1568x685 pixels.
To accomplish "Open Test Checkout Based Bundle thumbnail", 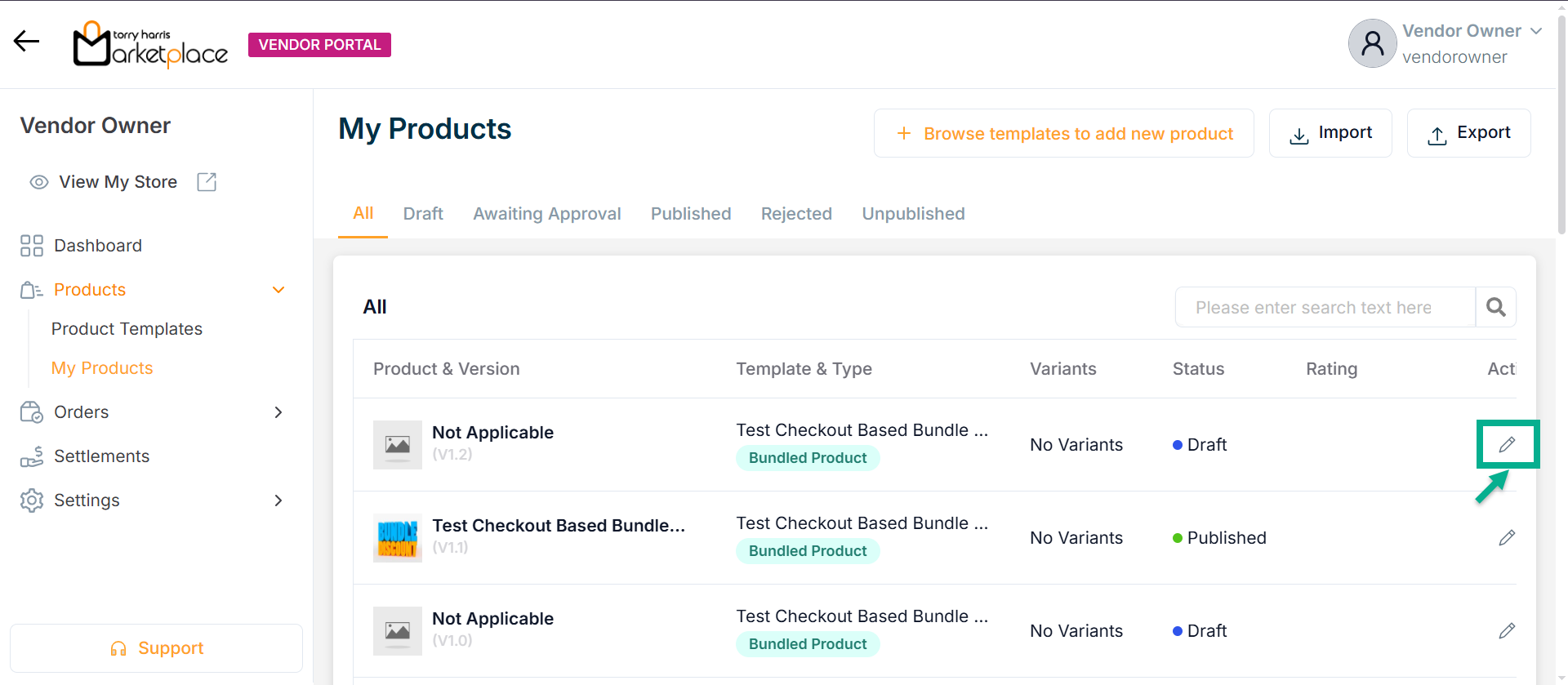I will pos(398,538).
